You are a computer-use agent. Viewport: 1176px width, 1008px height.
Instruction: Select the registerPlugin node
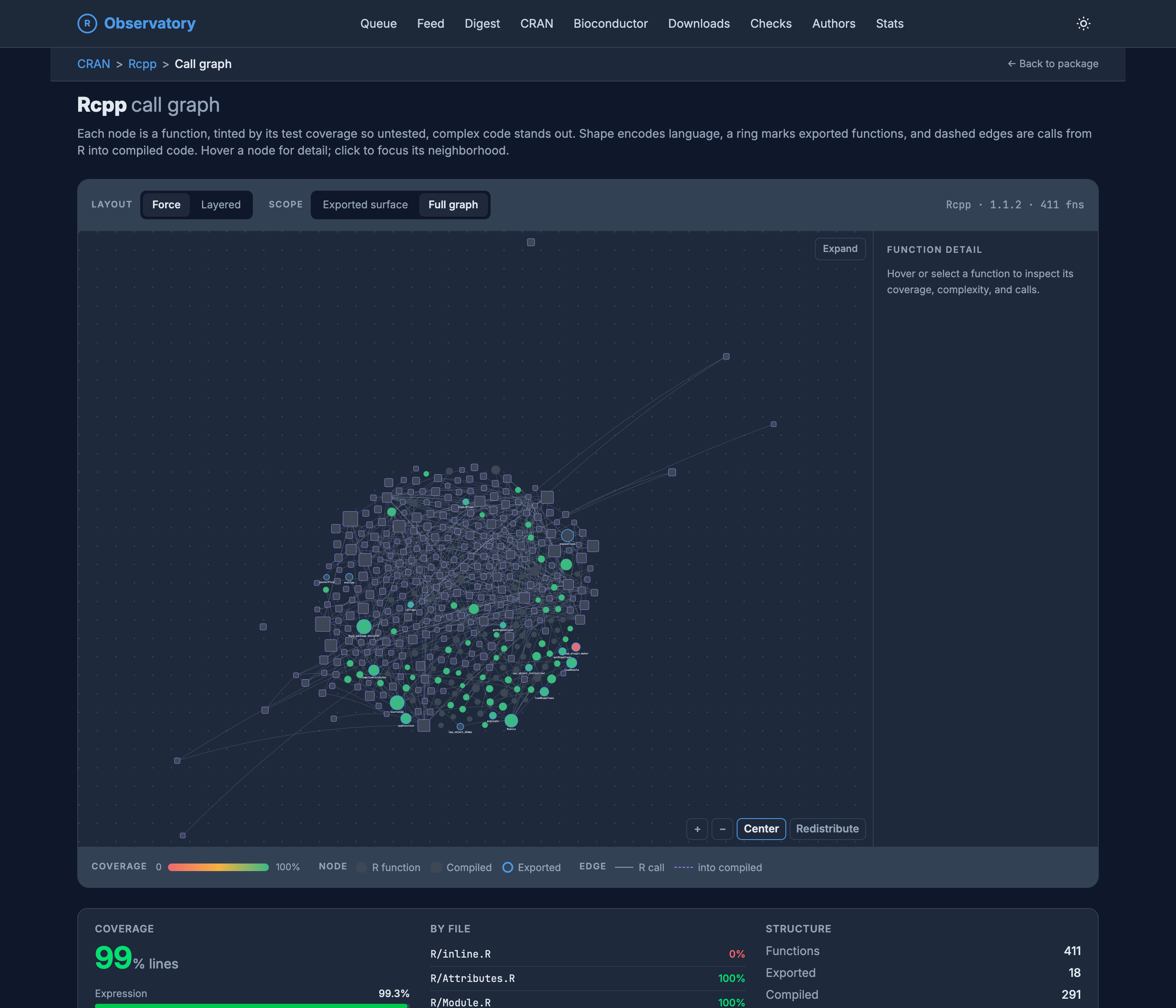326,577
